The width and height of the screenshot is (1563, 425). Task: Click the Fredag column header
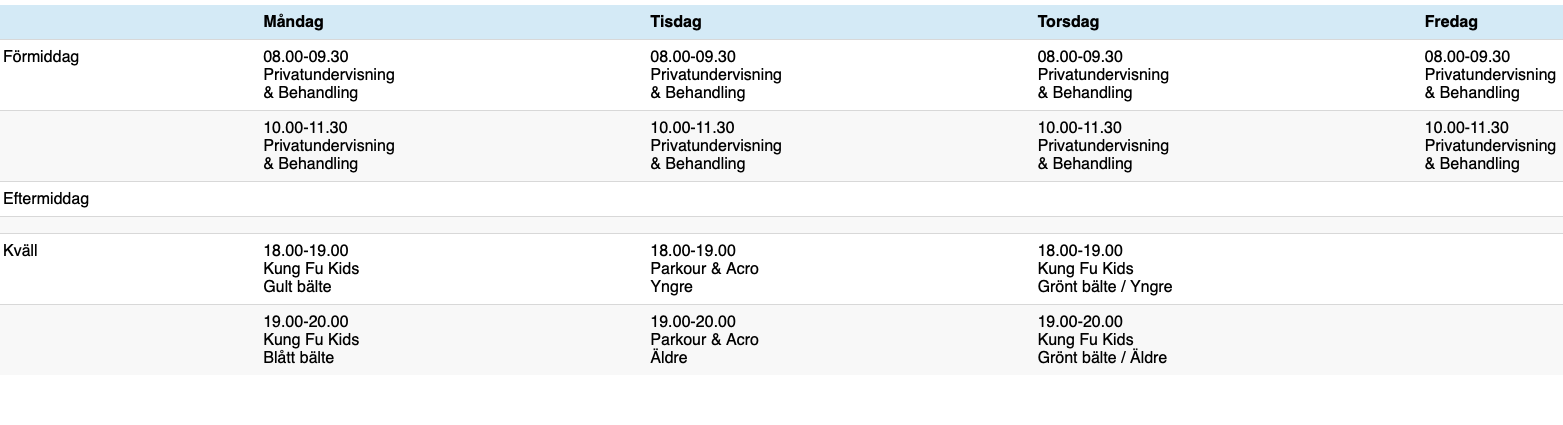coord(1451,22)
